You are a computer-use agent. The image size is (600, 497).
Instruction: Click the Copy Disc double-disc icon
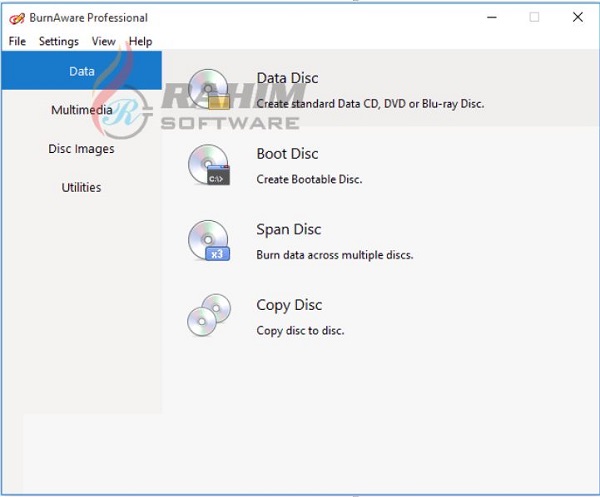click(x=209, y=315)
